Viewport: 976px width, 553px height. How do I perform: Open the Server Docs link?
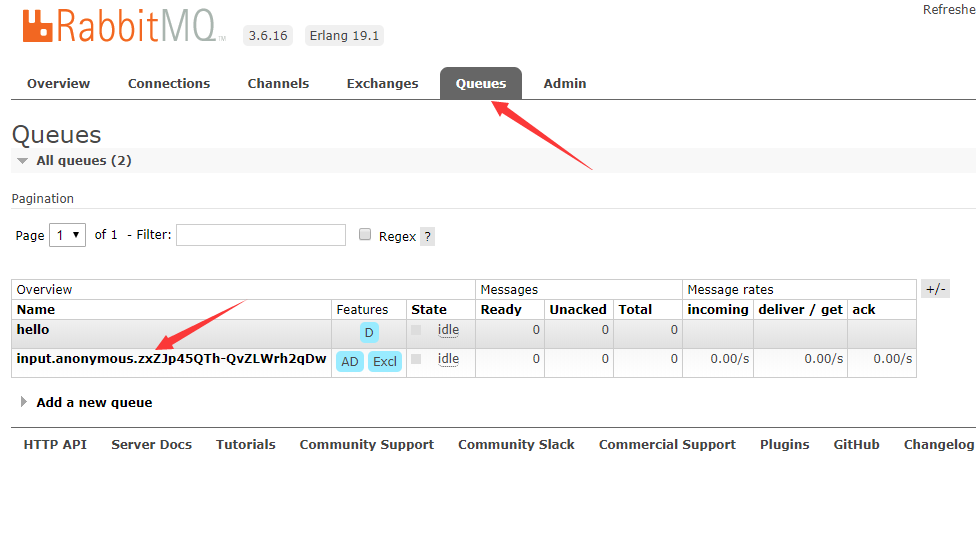pos(151,445)
